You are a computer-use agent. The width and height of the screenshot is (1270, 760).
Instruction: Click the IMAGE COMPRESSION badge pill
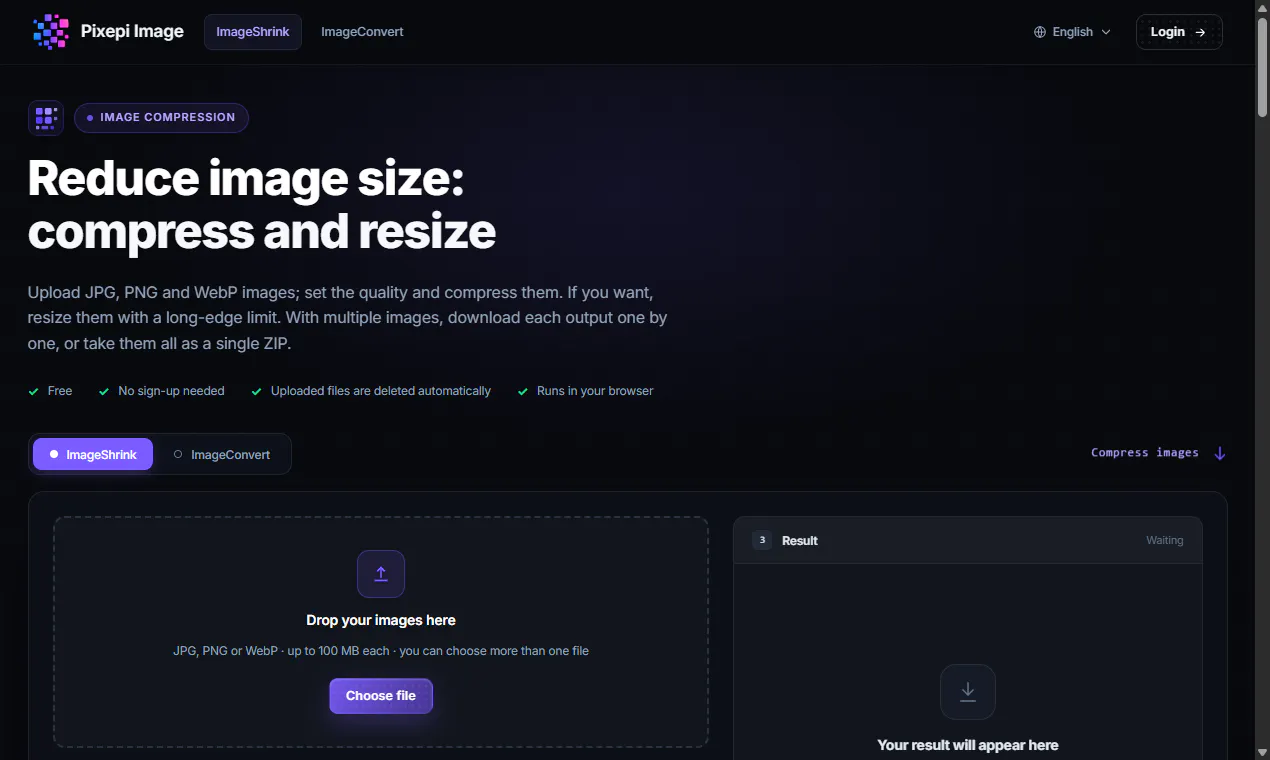tap(161, 118)
